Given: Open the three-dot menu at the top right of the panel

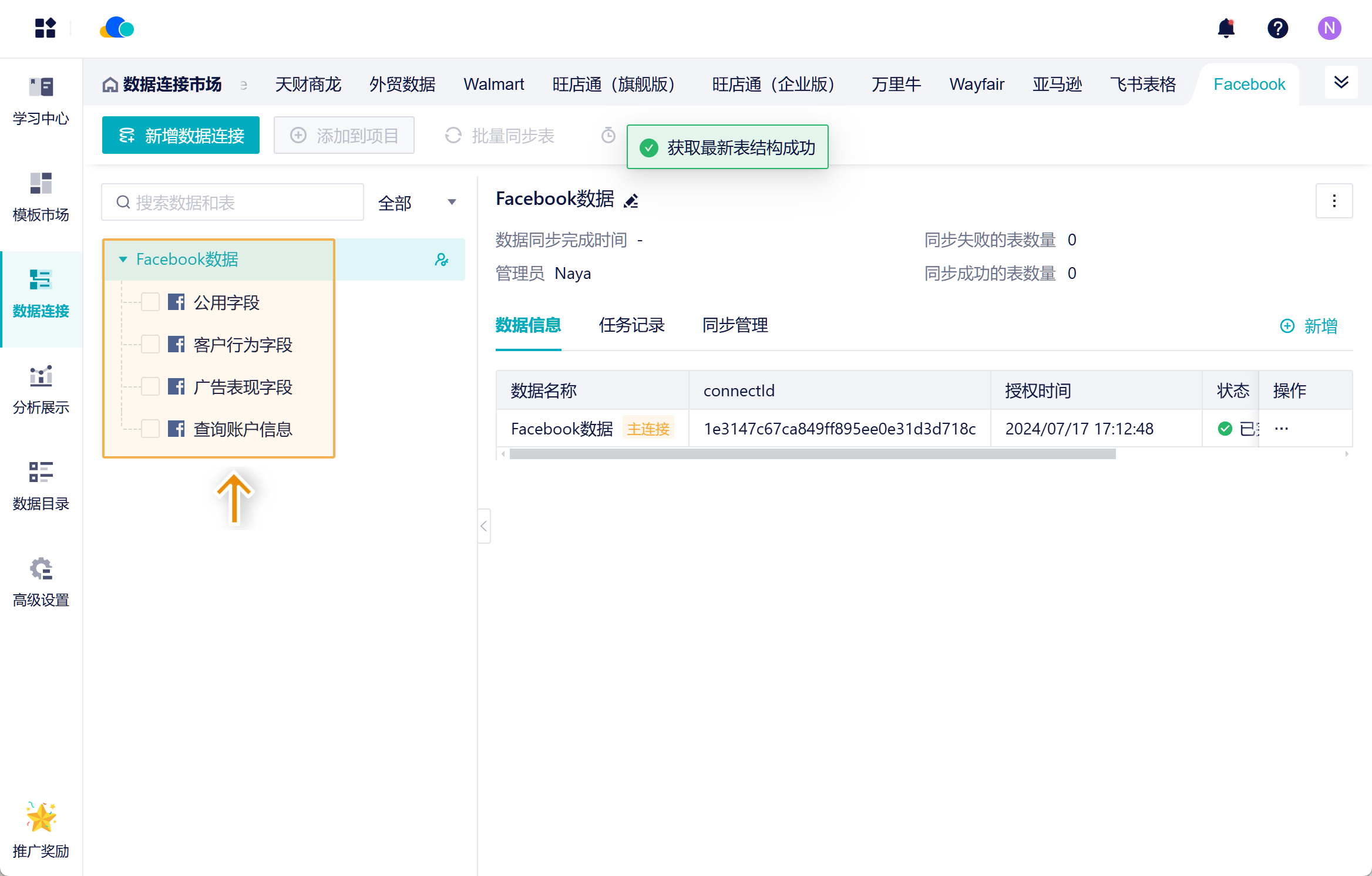Looking at the screenshot, I should point(1334,201).
